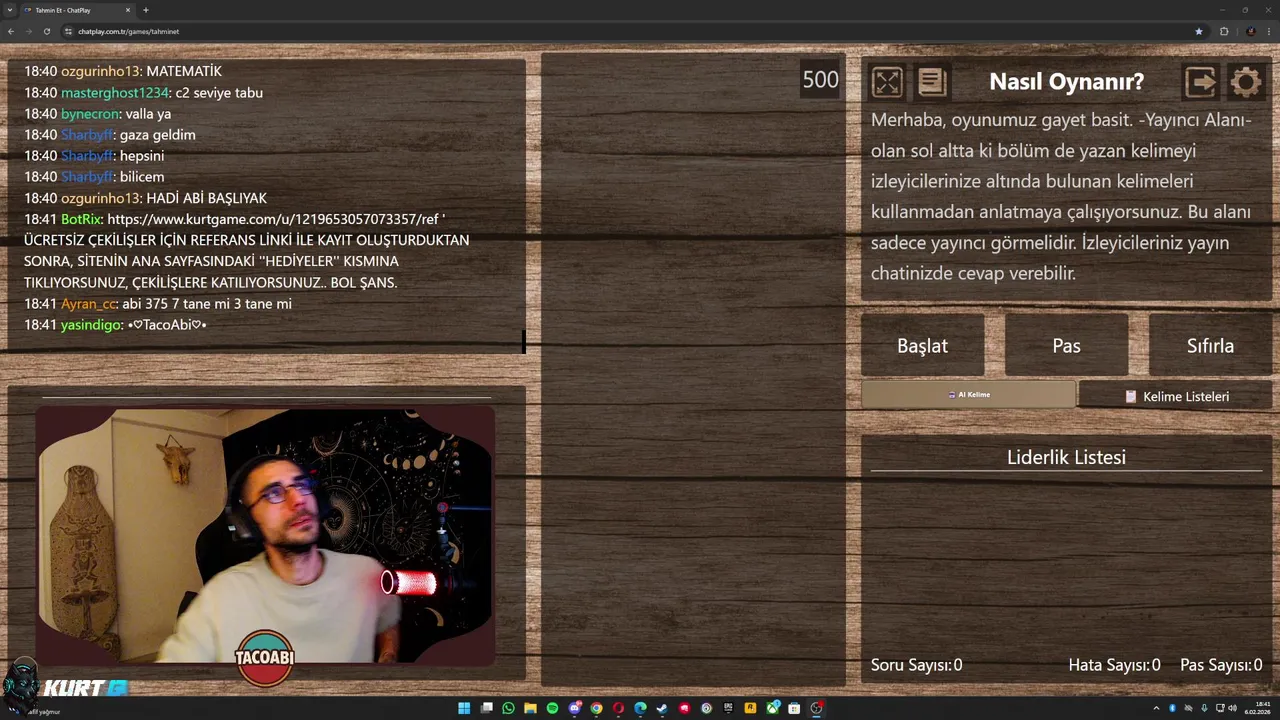Open Xbox app from the taskbar
The height and width of the screenshot is (720, 1280).
click(x=772, y=708)
